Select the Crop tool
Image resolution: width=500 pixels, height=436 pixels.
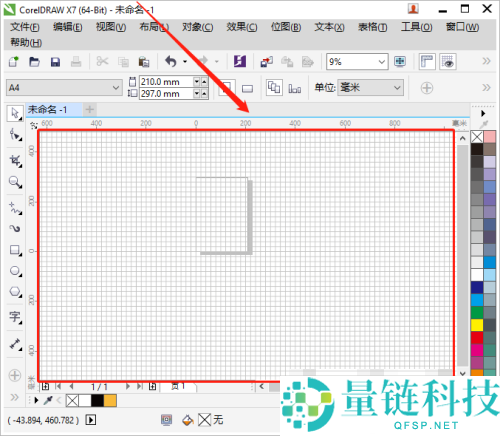pos(15,161)
